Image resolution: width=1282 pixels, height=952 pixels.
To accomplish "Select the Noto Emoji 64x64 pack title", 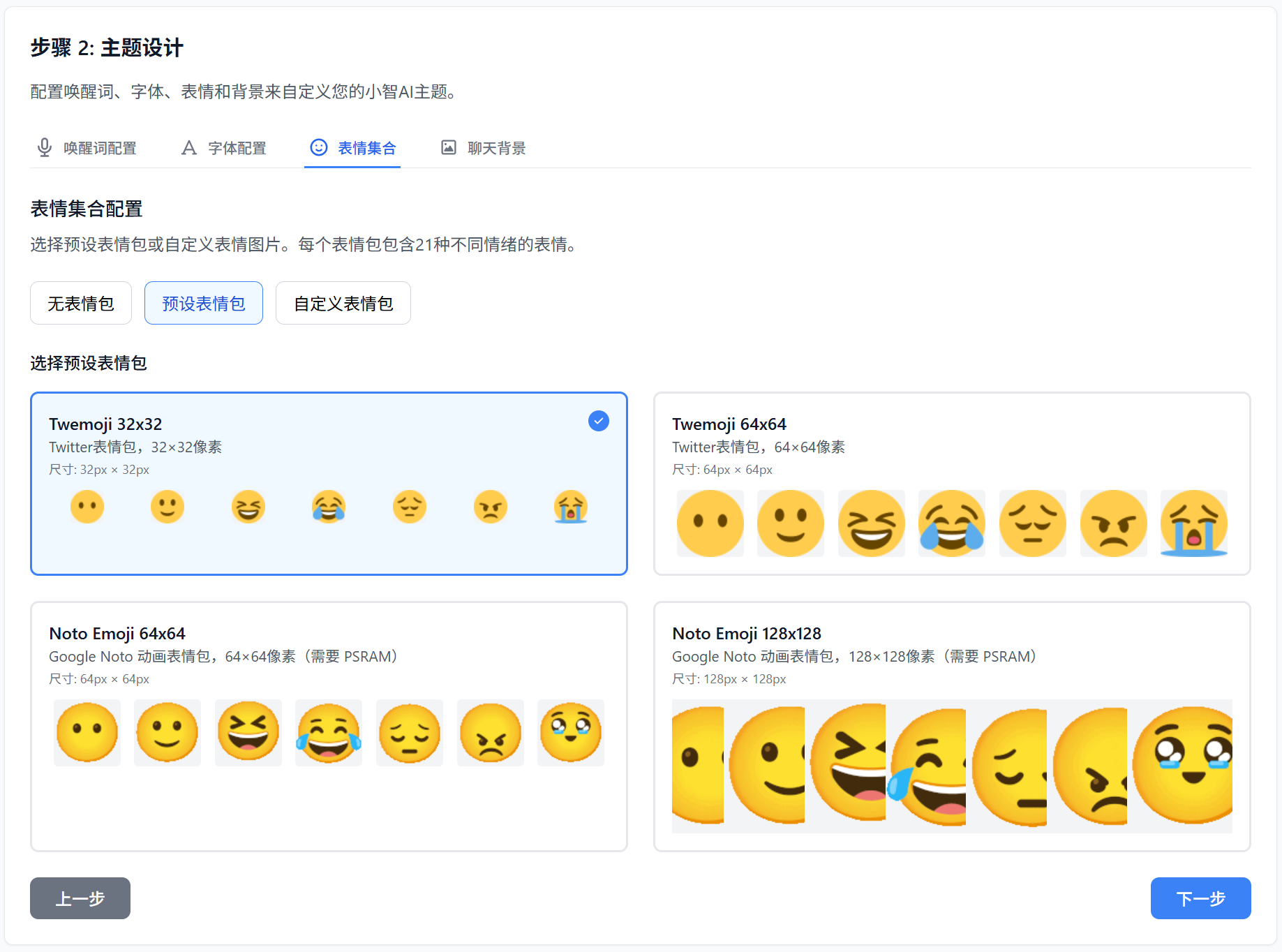I will pyautogui.click(x=117, y=634).
